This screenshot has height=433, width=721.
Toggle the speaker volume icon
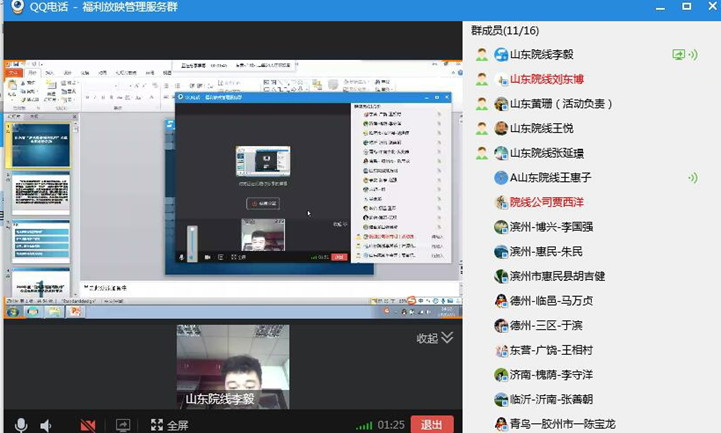46,425
